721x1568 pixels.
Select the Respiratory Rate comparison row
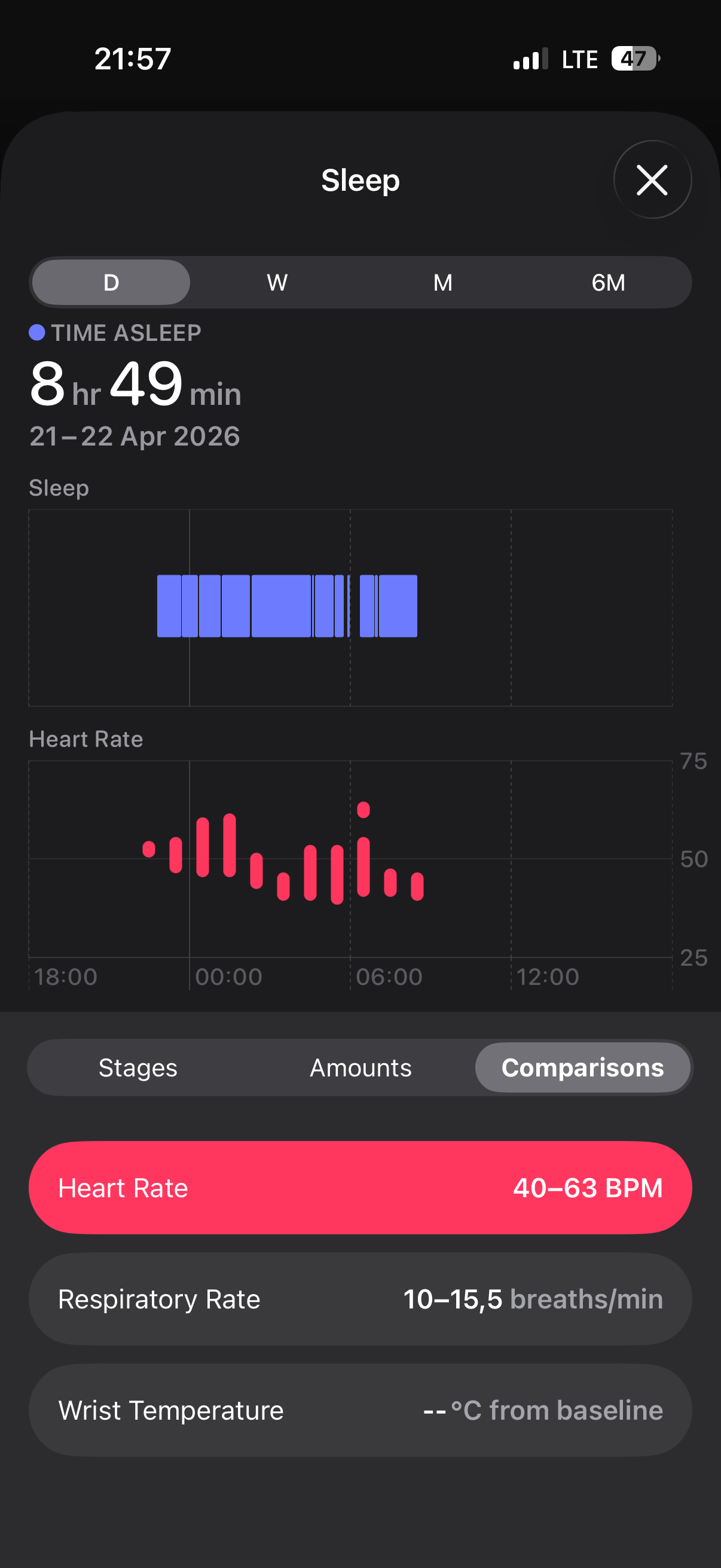pos(360,1299)
